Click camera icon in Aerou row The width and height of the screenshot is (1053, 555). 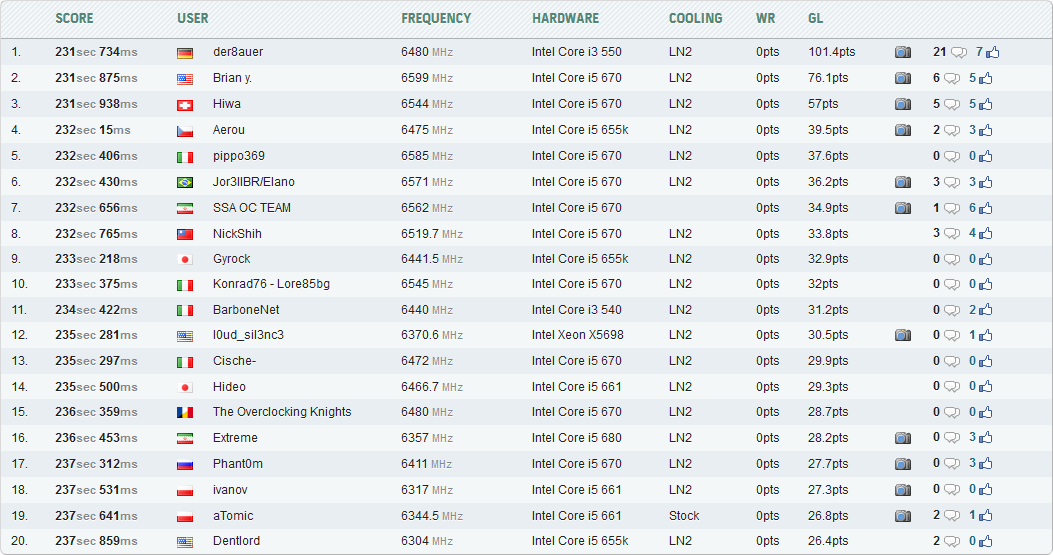pyautogui.click(x=903, y=130)
